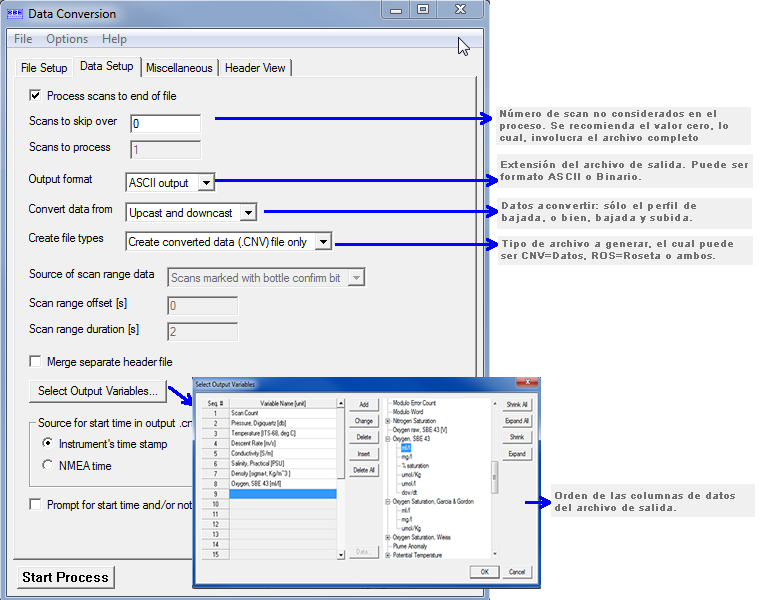Viewport: 760px width, 600px height.
Task: Expand Nitrogen Saturation tree node
Action: pos(387,421)
